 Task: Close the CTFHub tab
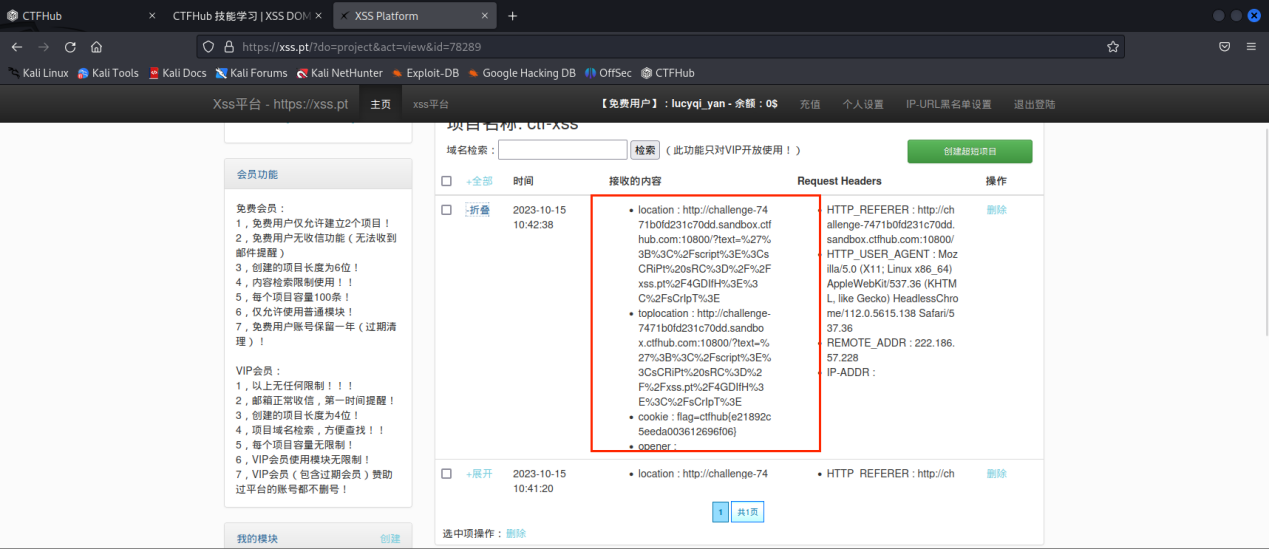[x=152, y=16]
